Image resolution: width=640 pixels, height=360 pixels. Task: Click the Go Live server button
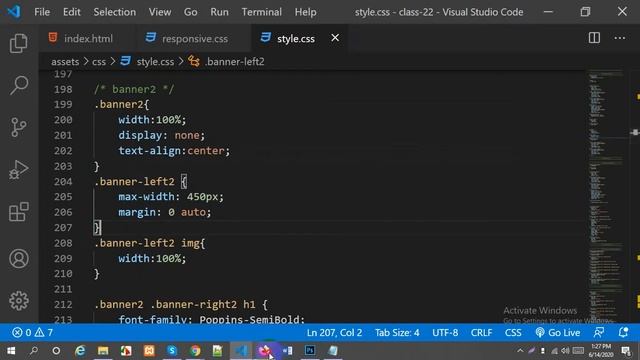pyautogui.click(x=558, y=332)
